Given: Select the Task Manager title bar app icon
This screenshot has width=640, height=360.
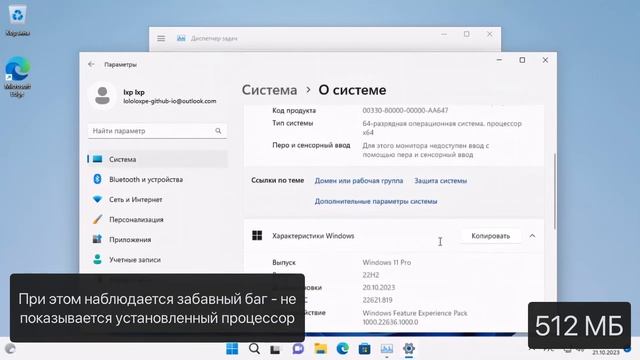Looking at the screenshot, I should [181, 38].
